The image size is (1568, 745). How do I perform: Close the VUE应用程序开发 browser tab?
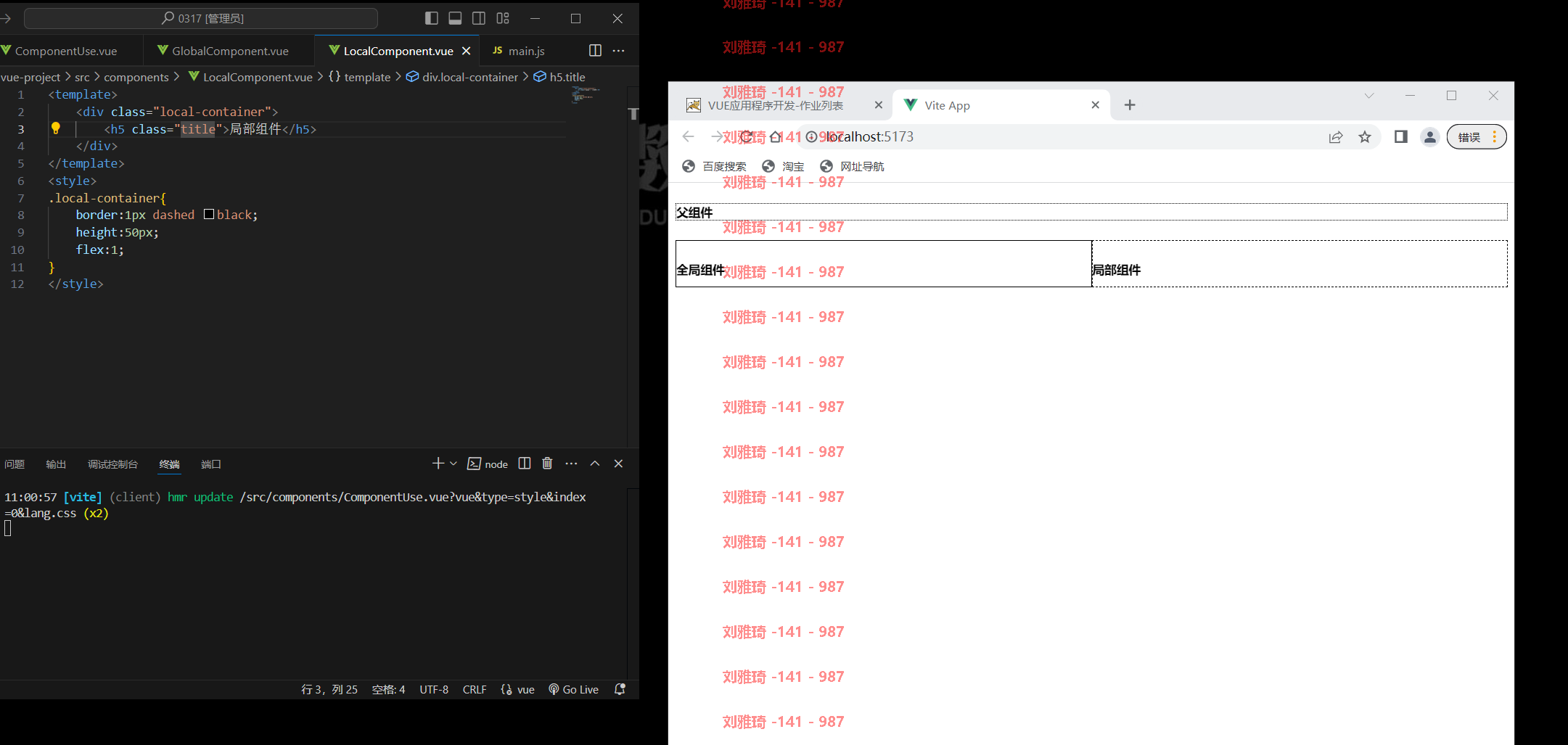[x=878, y=105]
